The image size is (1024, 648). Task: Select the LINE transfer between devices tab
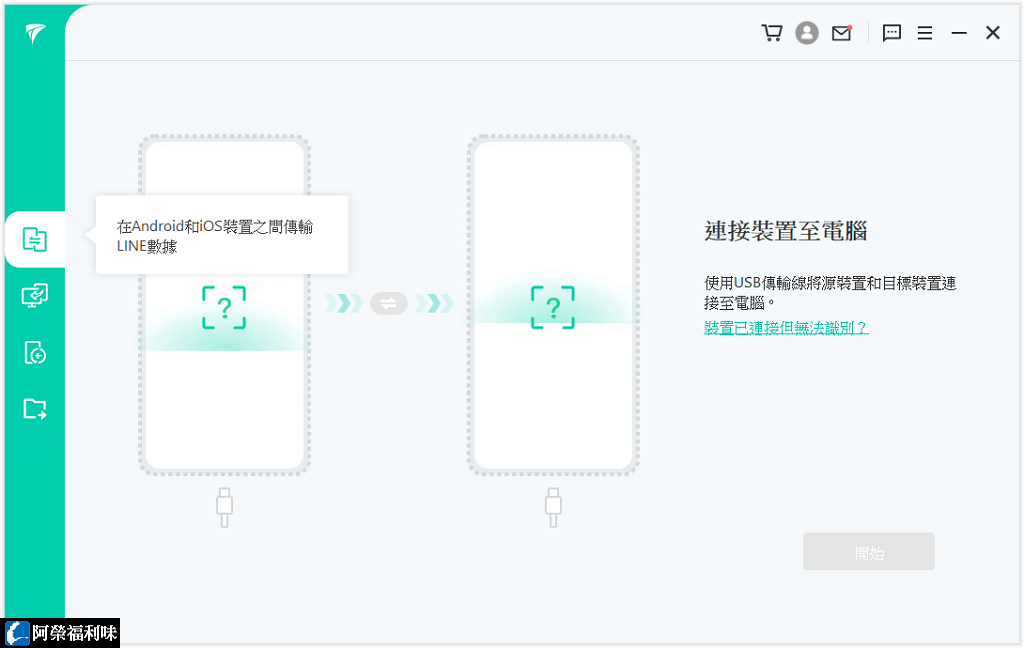click(35, 240)
